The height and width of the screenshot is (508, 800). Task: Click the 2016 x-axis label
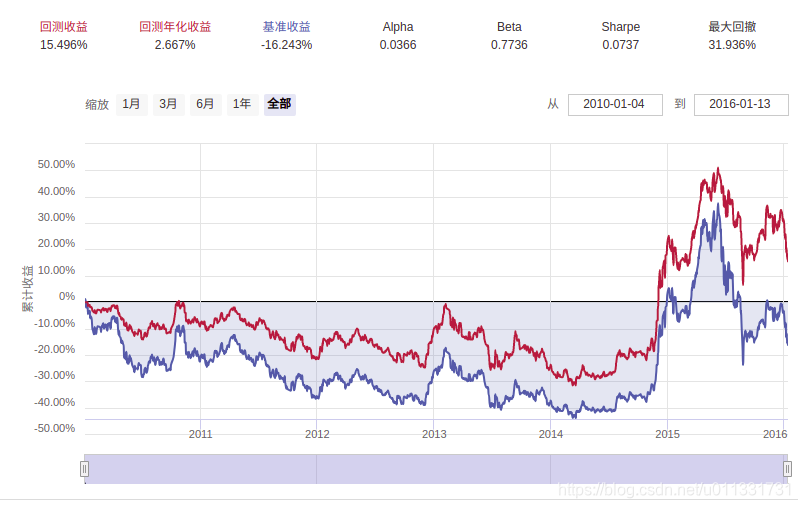click(775, 434)
